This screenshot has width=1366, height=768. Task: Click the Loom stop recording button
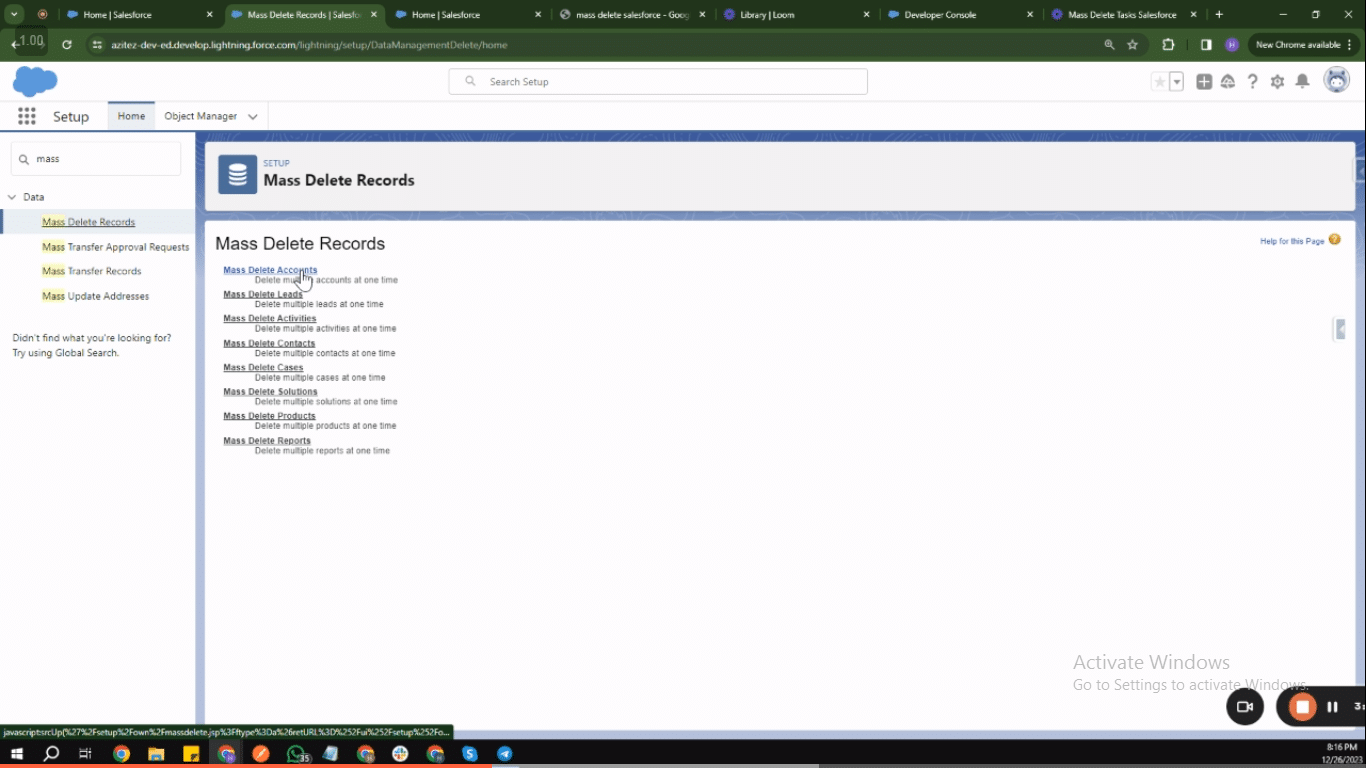pos(1302,707)
